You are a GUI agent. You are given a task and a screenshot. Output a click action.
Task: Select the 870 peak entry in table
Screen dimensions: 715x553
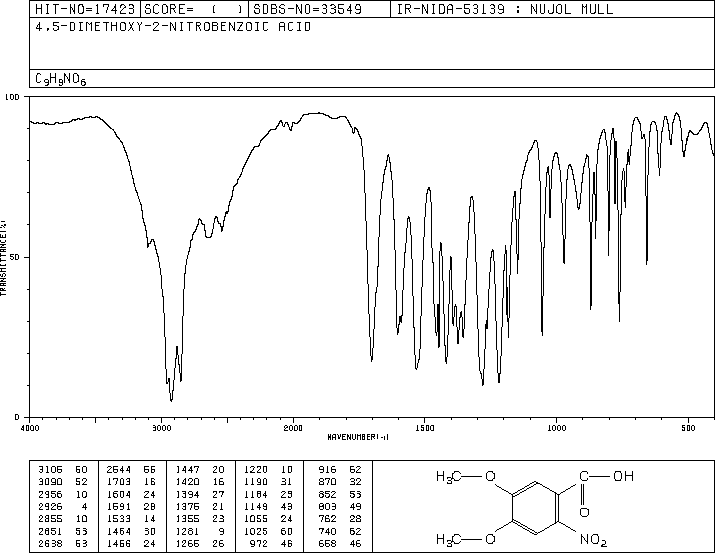click(x=340, y=481)
